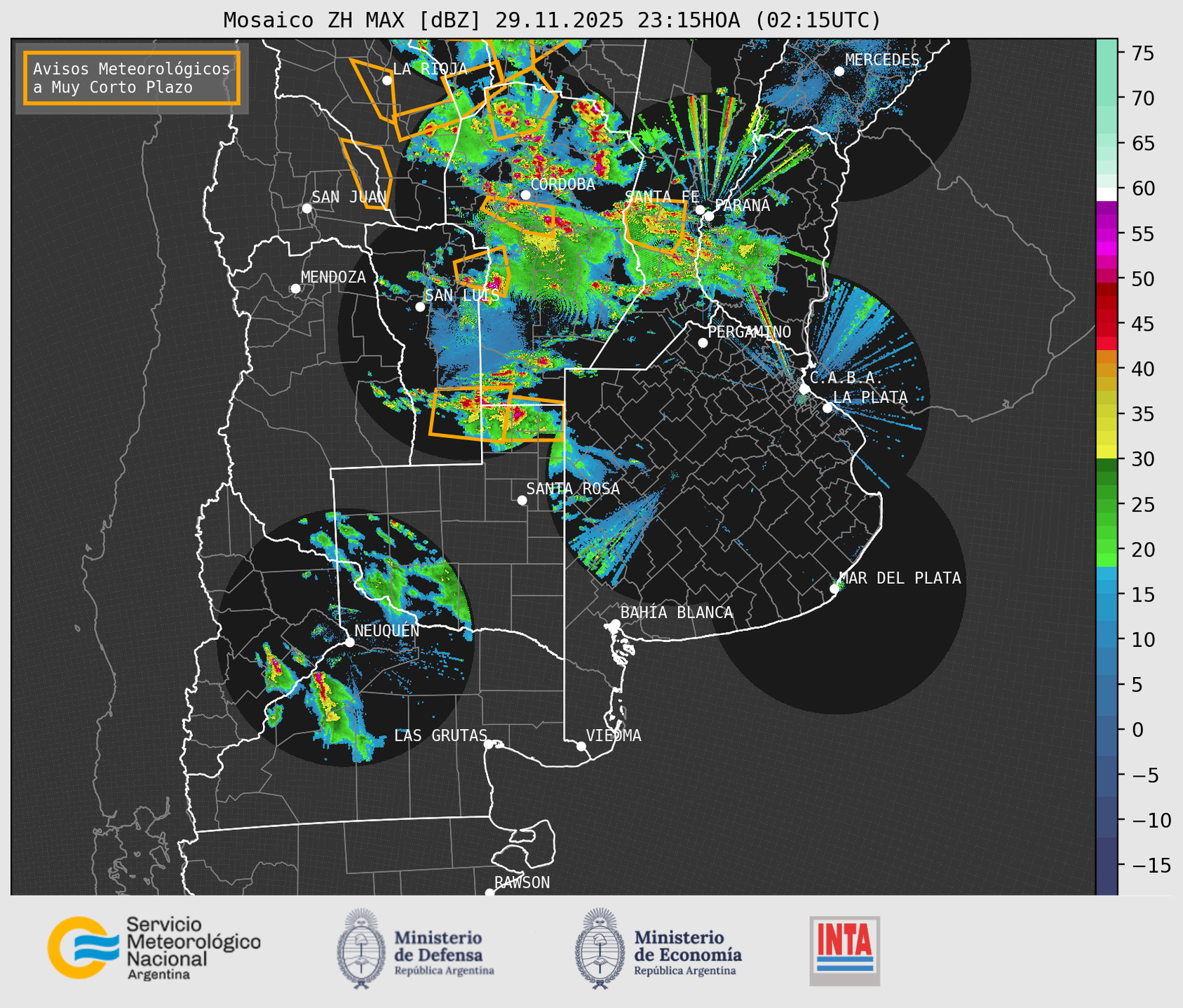Click the PERGAMINO city label

749,332
